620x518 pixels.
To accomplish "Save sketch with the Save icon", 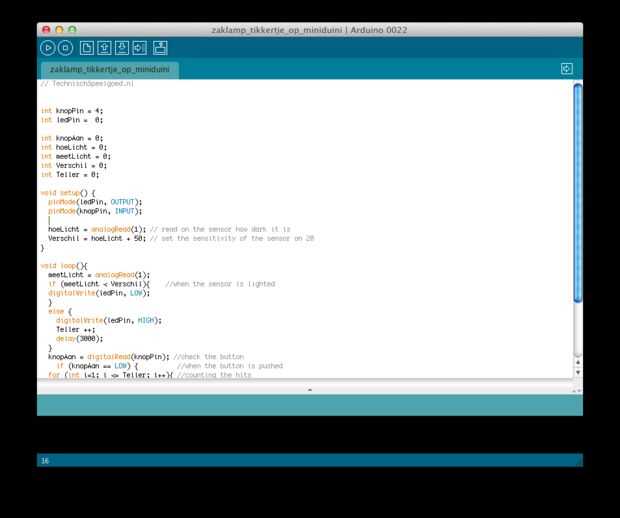I will (122, 48).
